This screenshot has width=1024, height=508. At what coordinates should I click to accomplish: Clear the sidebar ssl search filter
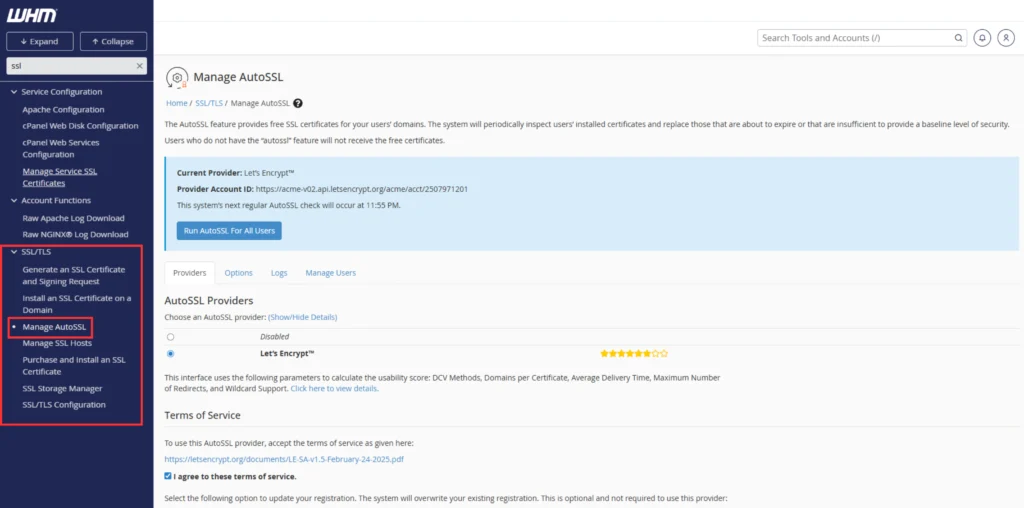[139, 66]
